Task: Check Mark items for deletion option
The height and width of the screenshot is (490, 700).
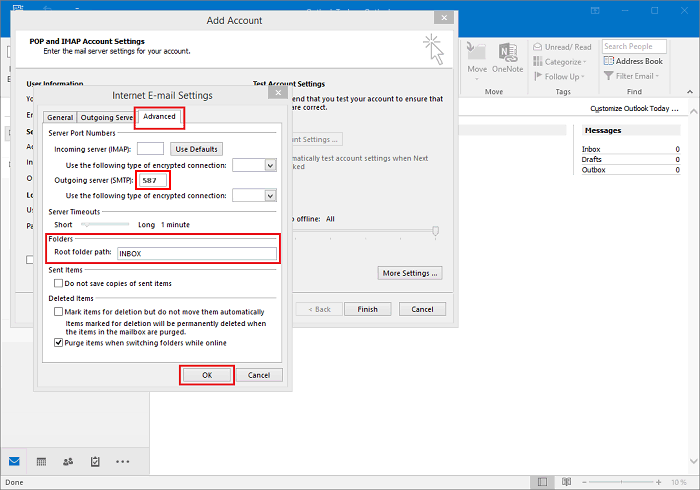Action: [58, 311]
